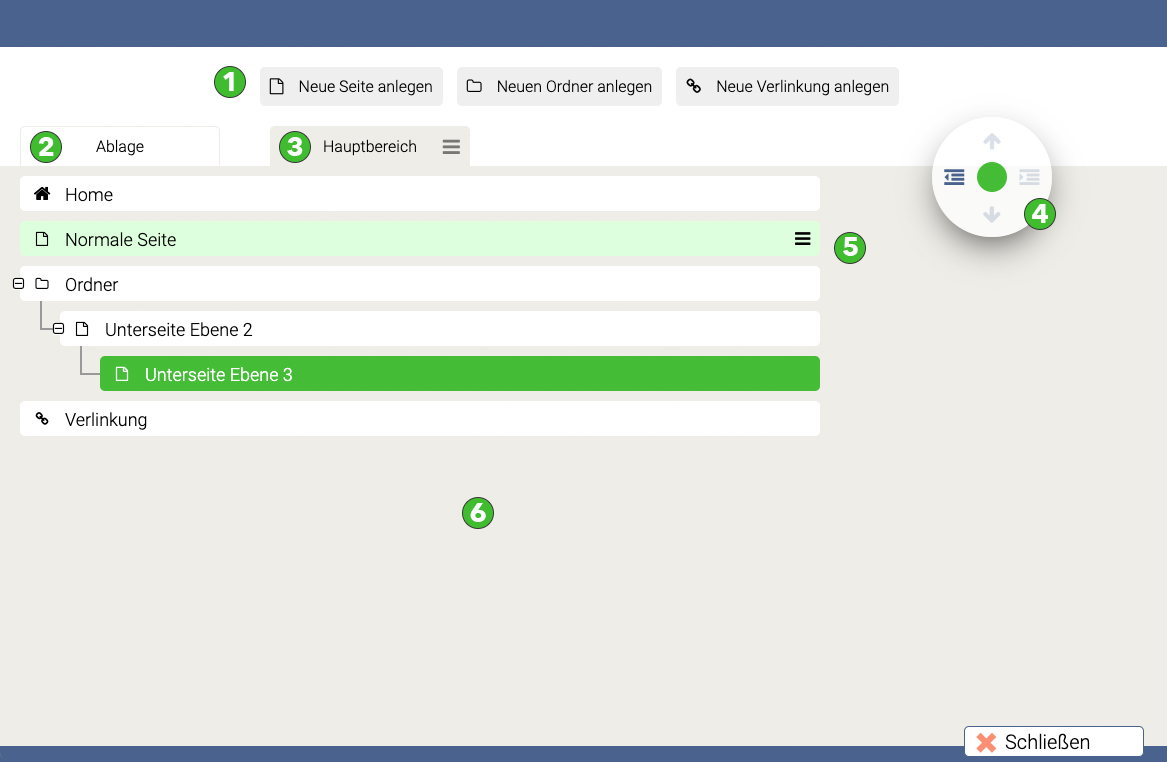
Task: Click the outdent icon in move control
Action: [954, 178]
